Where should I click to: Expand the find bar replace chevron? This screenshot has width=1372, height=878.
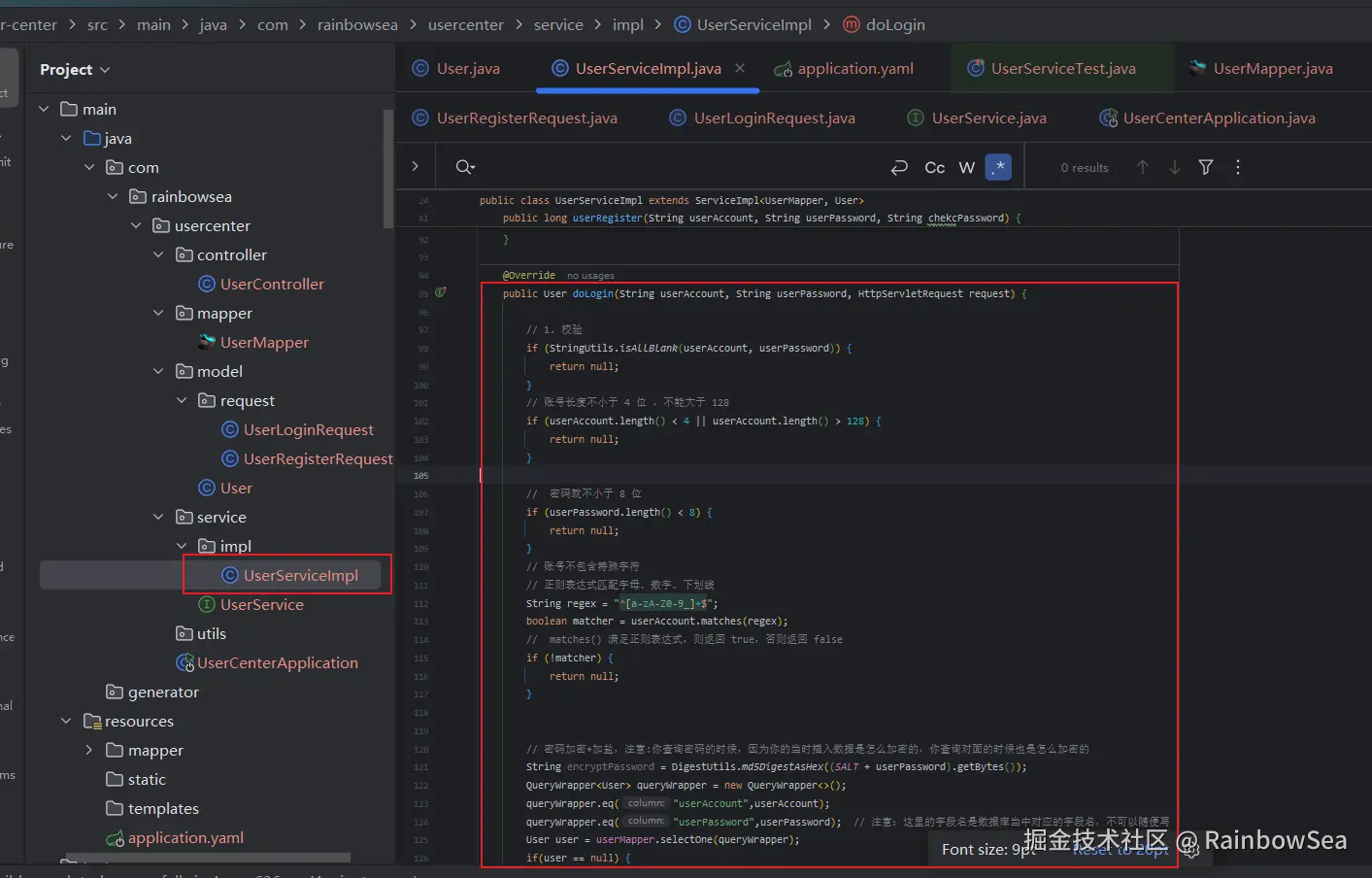point(416,167)
